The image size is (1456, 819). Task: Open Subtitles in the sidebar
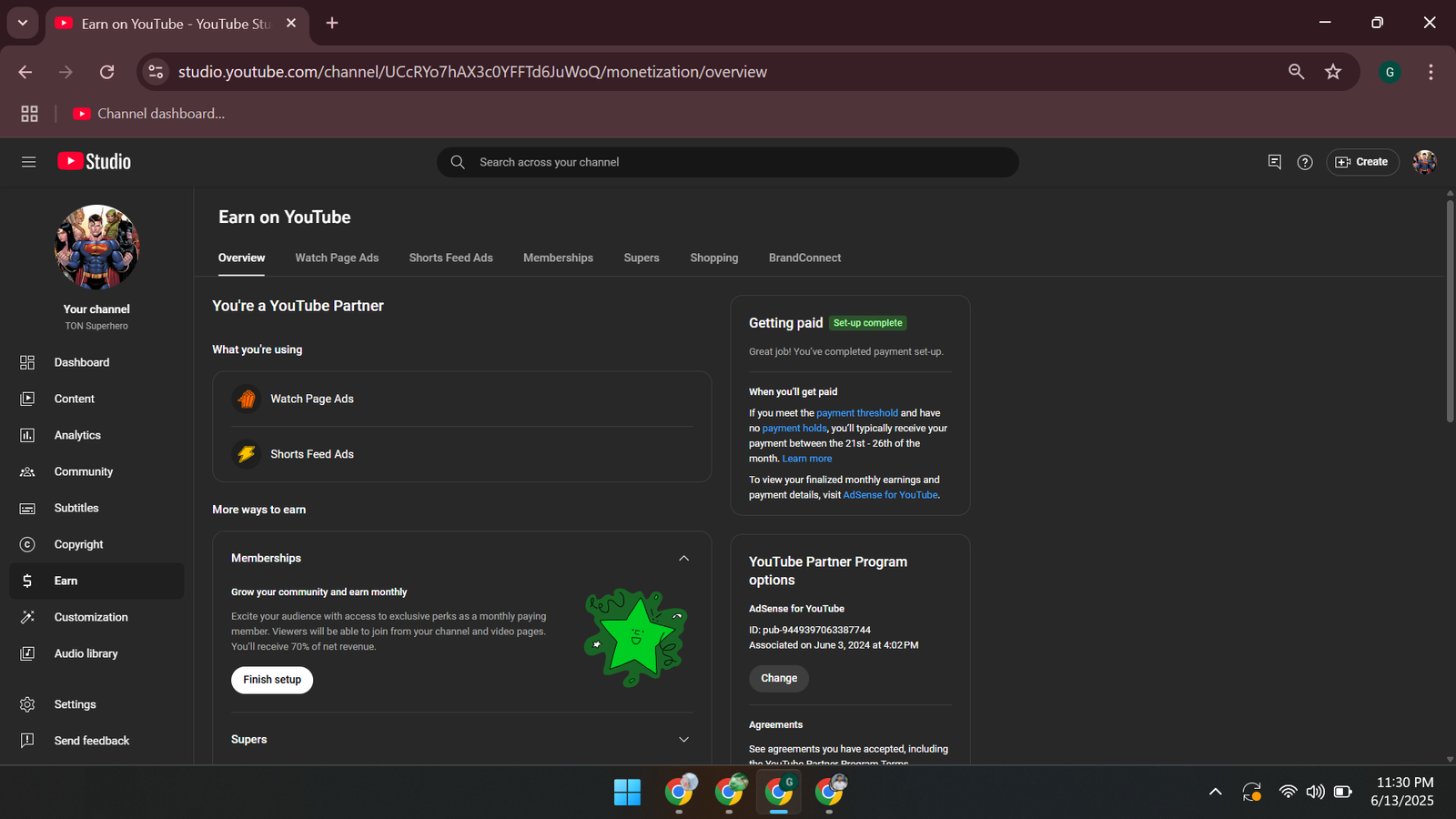[x=96, y=508]
